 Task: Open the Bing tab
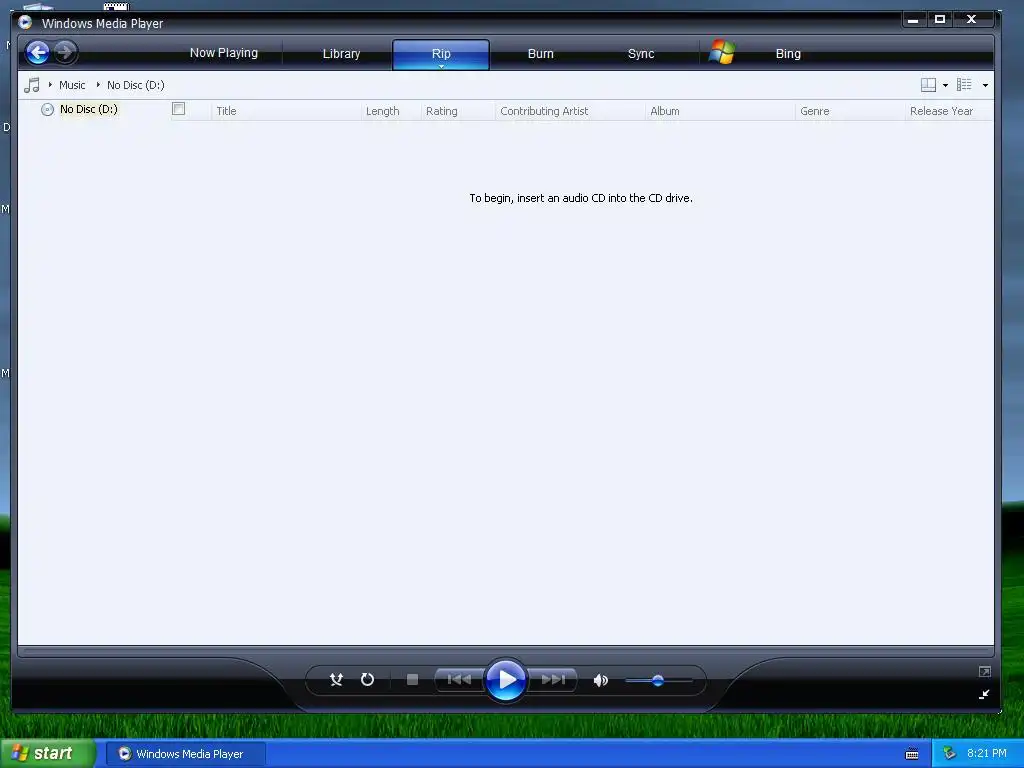(788, 54)
